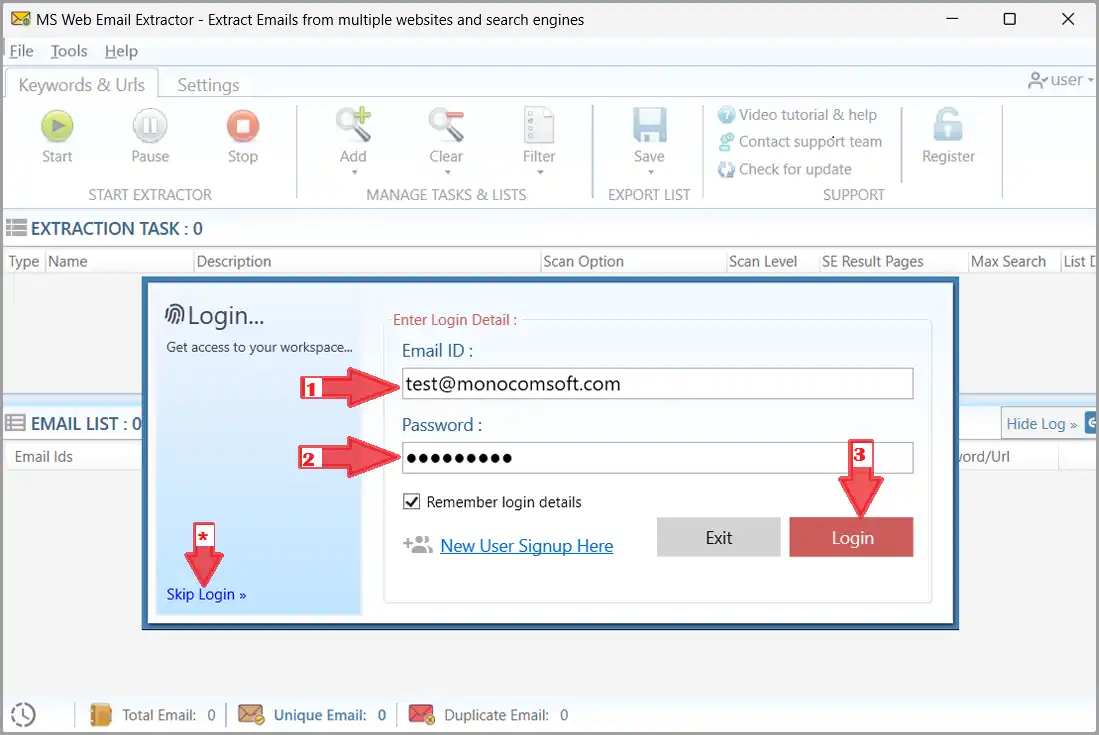Click the Contact support team icon
1099x735 pixels.
[726, 142]
